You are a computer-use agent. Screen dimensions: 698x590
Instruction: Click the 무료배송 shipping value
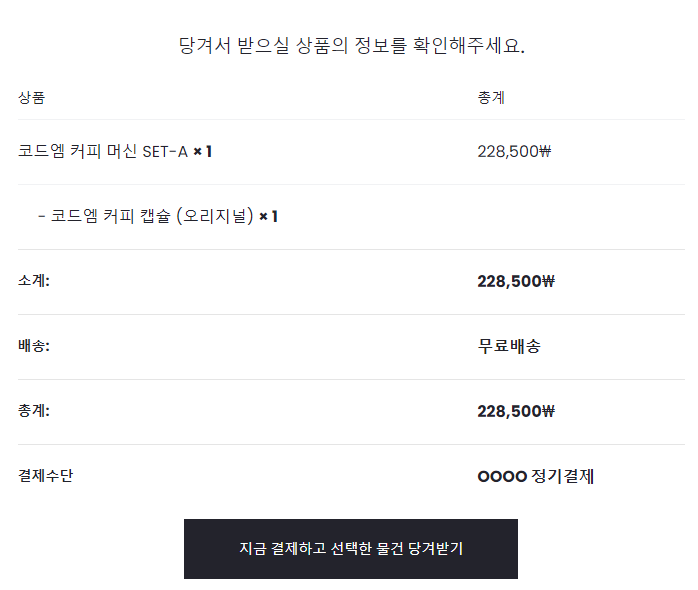510,346
